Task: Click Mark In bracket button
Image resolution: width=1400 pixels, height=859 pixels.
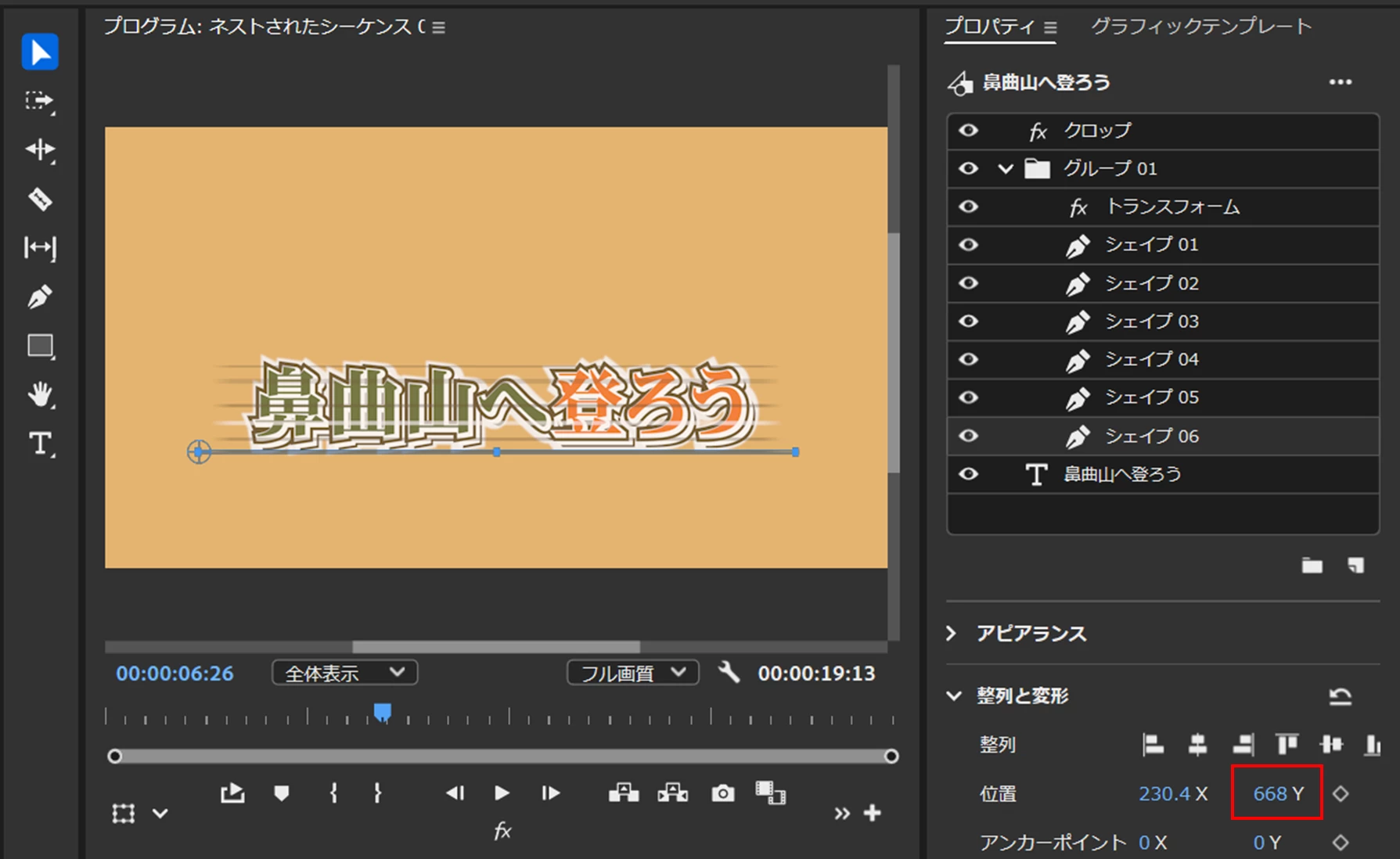Action: coord(334,793)
